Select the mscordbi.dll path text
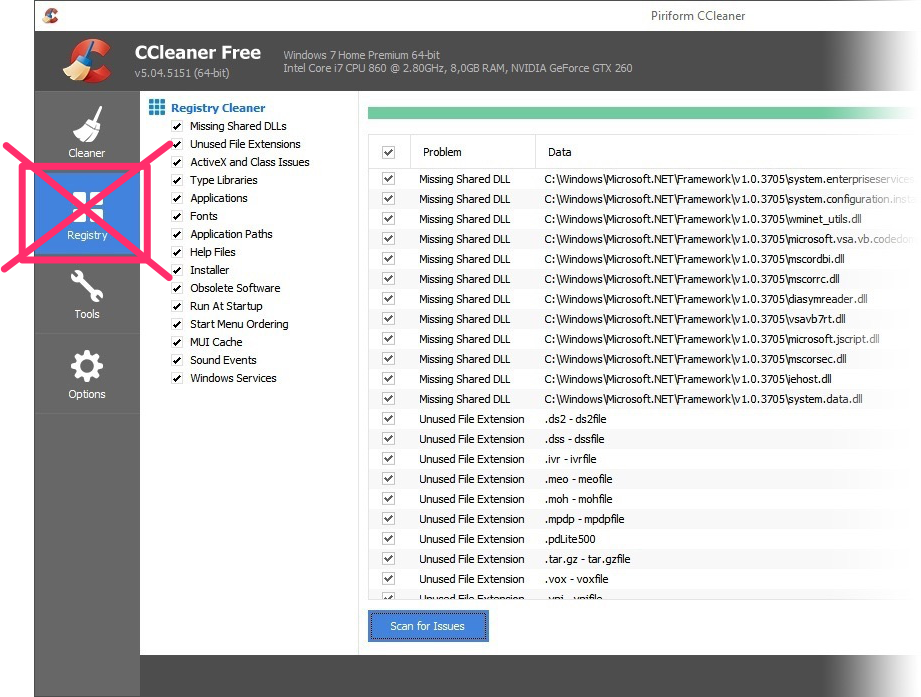Screen dimensions: 921x697 [x=694, y=259]
